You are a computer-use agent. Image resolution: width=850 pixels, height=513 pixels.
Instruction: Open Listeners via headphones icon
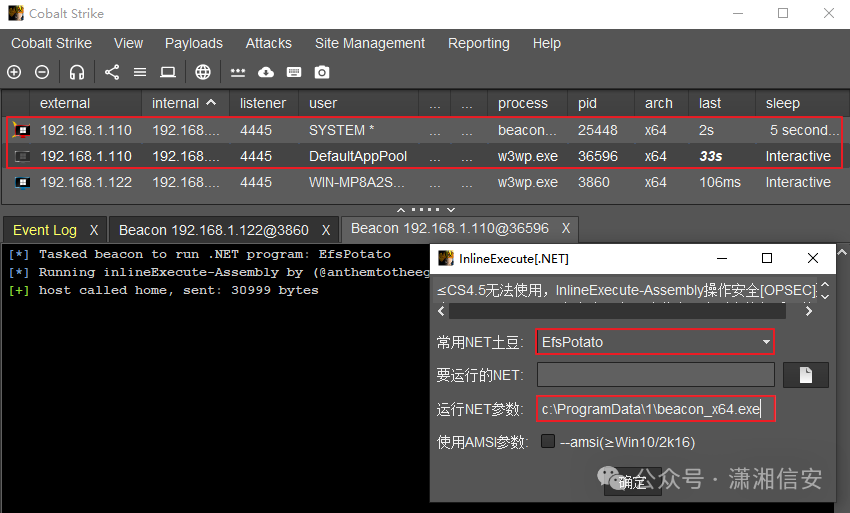[x=77, y=72]
